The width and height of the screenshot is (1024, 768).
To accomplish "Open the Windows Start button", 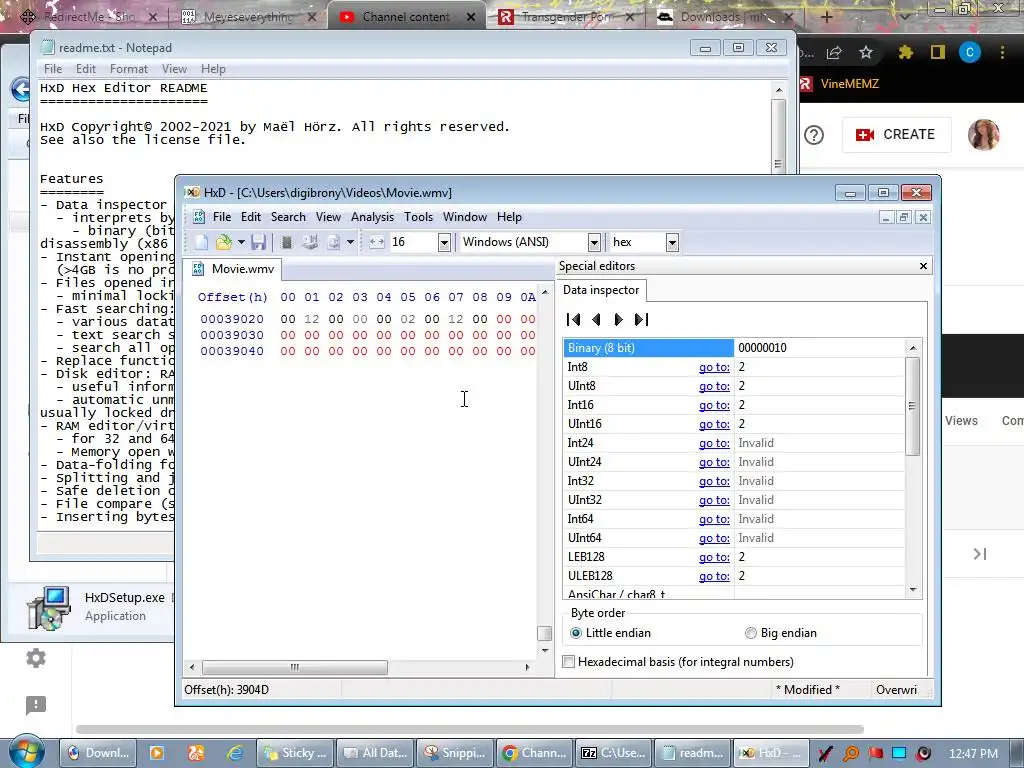I will tap(26, 751).
